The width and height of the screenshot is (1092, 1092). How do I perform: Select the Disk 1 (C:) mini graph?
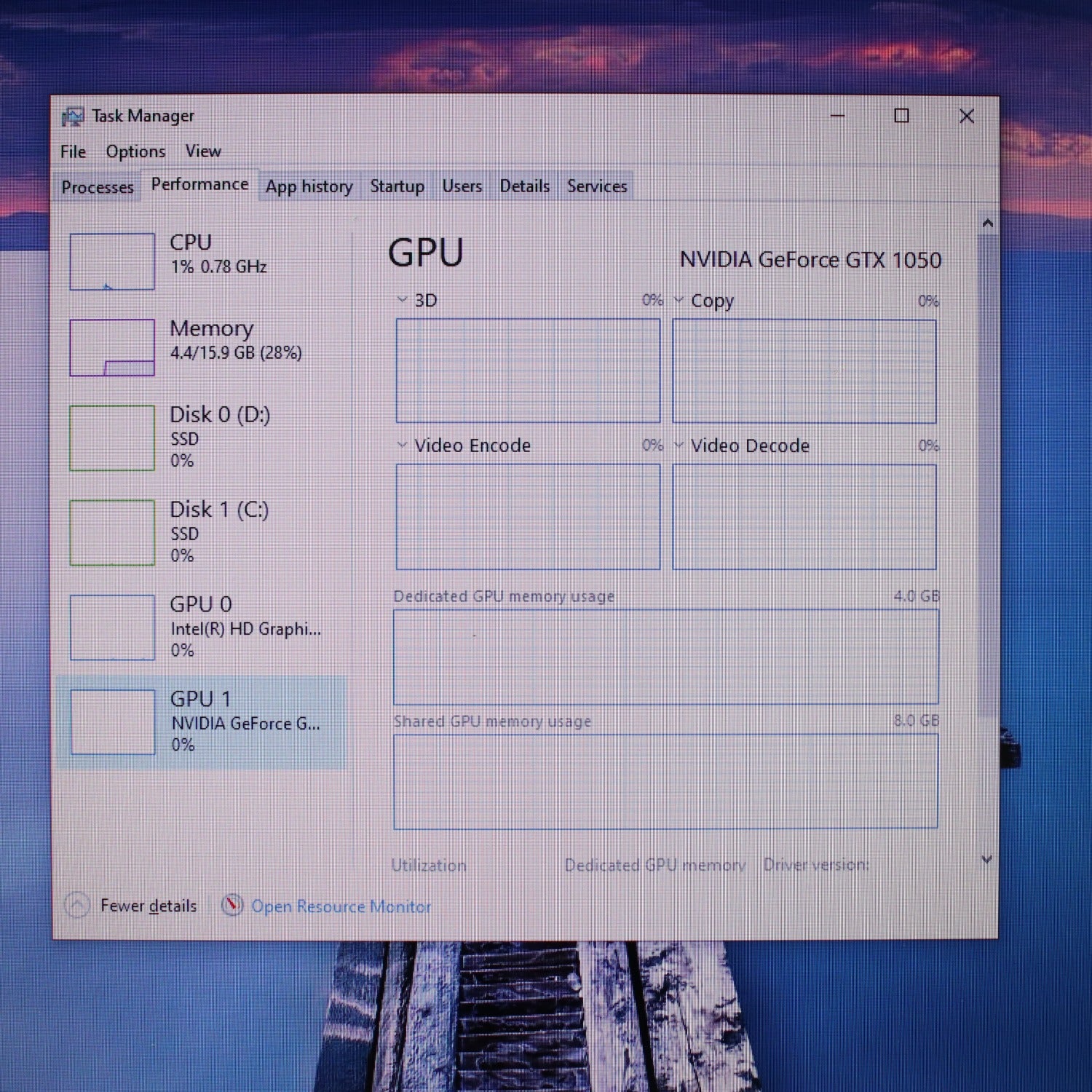[112, 532]
